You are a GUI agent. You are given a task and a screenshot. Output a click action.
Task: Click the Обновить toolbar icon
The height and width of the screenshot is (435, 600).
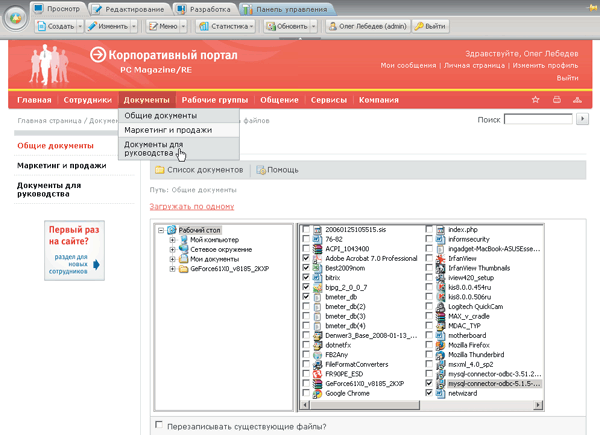click(x=271, y=26)
